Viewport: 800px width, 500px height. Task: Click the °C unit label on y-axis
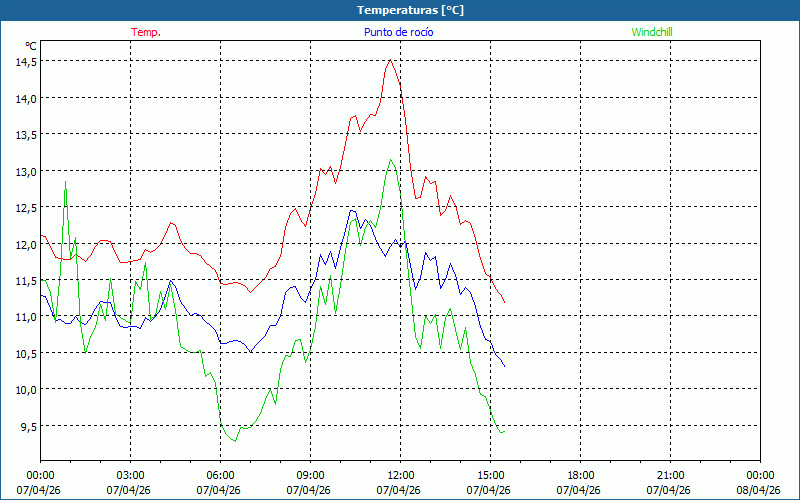[31, 46]
